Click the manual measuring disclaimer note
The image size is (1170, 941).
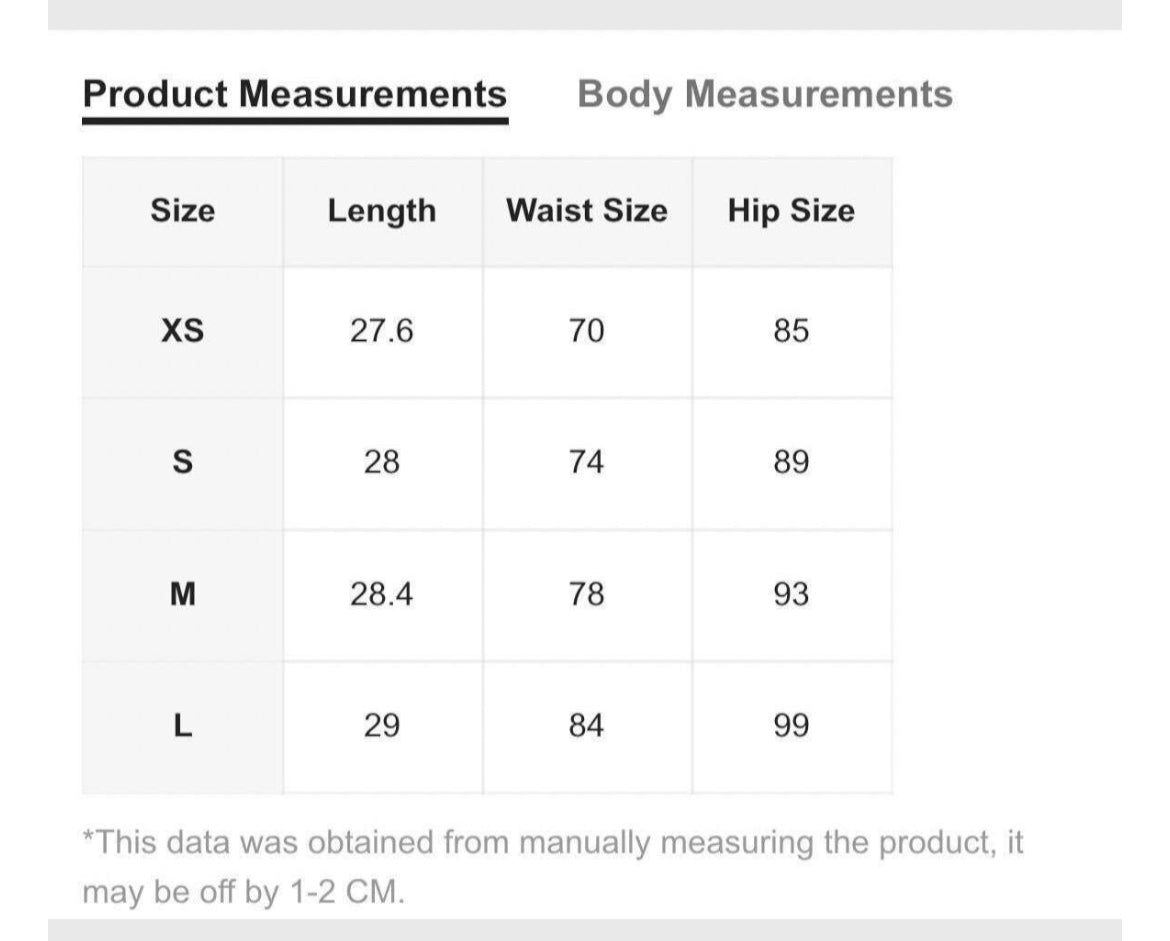552,866
